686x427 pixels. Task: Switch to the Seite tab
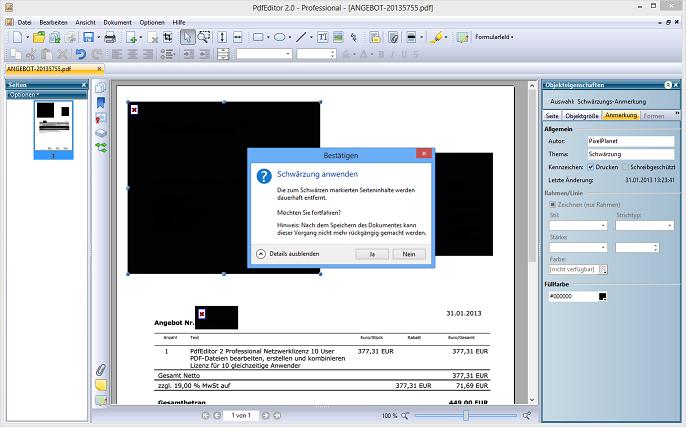click(x=552, y=116)
